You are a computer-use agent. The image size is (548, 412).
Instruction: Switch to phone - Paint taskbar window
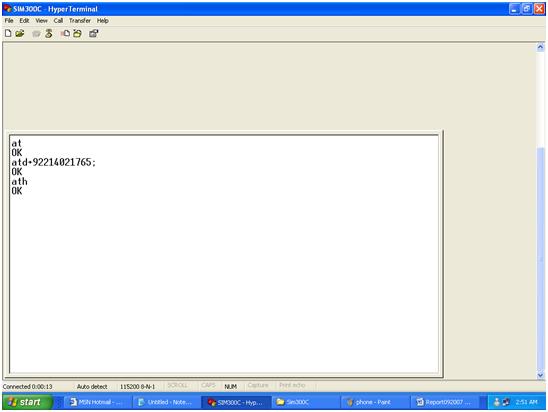point(374,402)
